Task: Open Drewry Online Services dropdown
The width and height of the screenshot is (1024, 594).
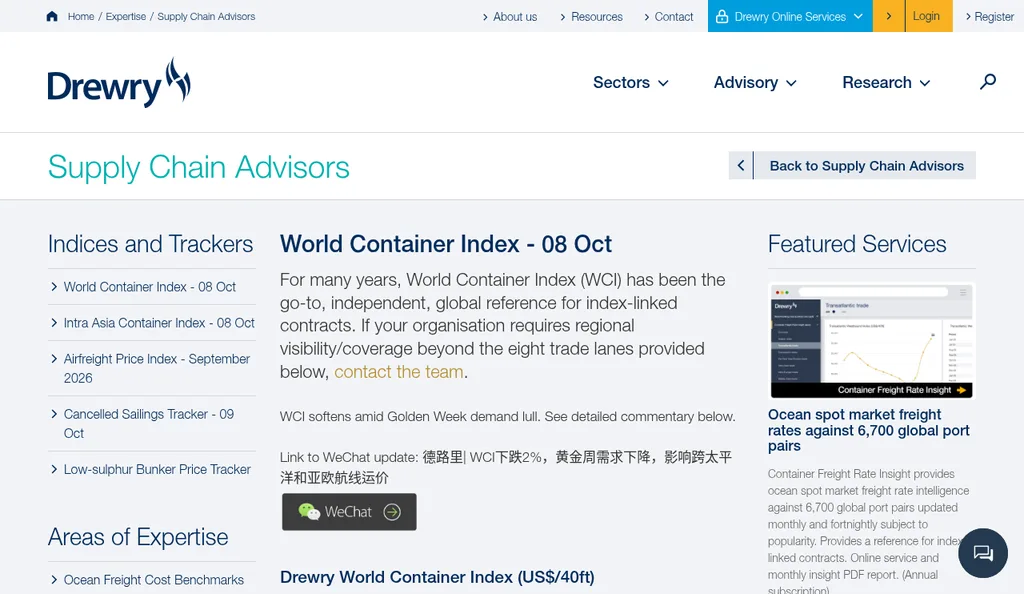Action: (x=790, y=16)
